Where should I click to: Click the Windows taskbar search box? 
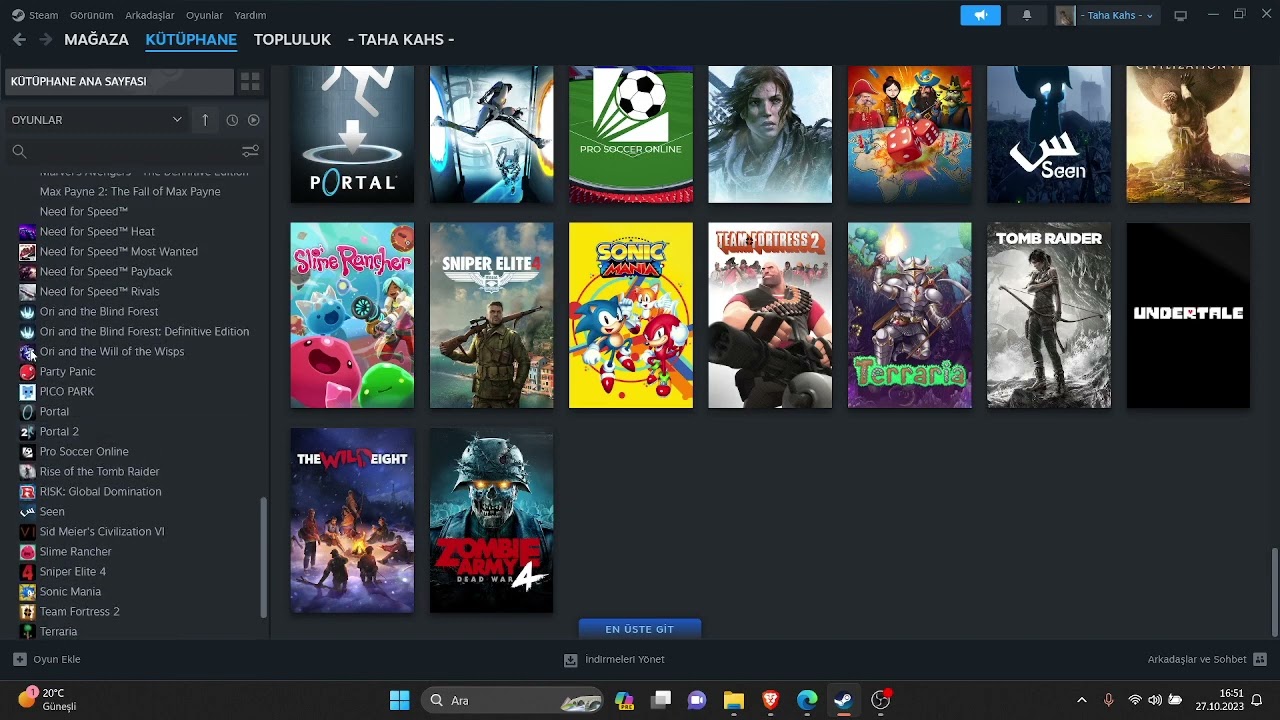[x=512, y=700]
